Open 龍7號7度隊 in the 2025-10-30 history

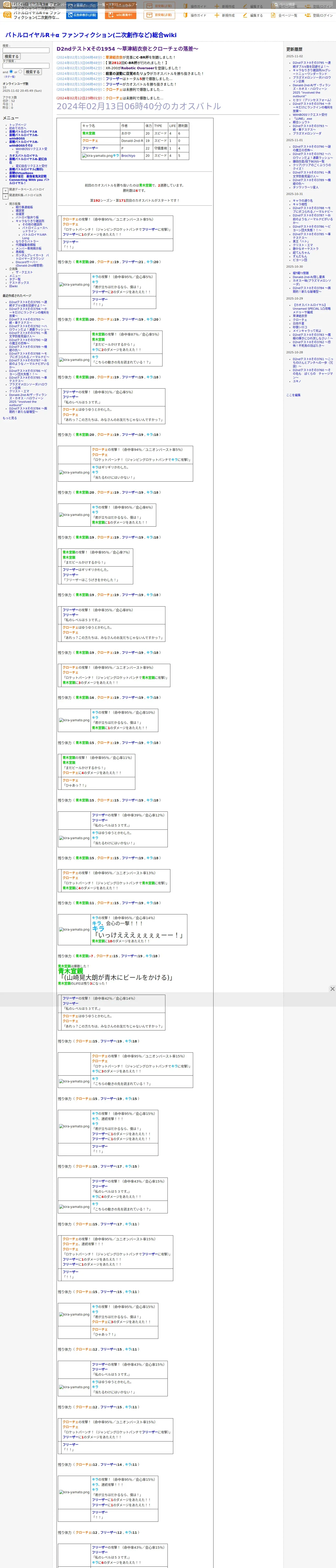(301, 273)
